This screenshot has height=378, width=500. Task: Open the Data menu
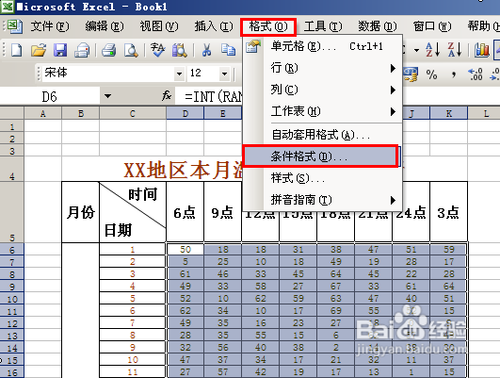coord(377,26)
